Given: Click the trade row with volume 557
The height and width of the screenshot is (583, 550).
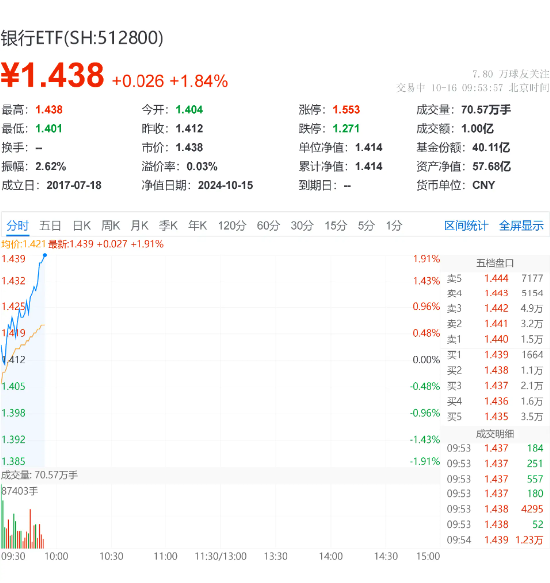Looking at the screenshot, I should (x=495, y=479).
